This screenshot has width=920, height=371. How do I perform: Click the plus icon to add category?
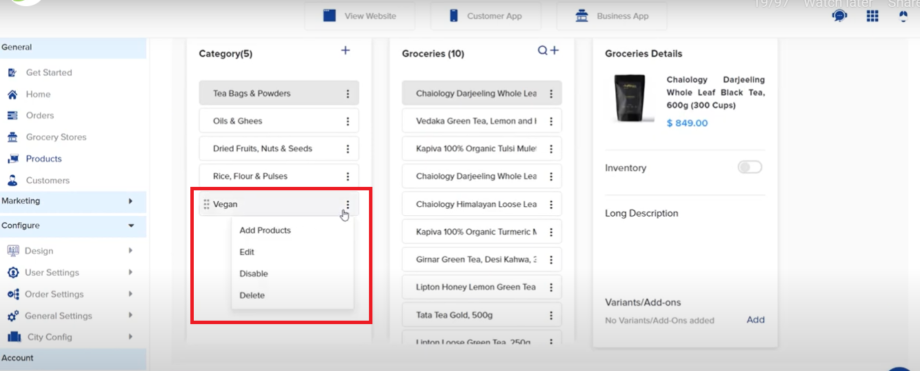[346, 50]
